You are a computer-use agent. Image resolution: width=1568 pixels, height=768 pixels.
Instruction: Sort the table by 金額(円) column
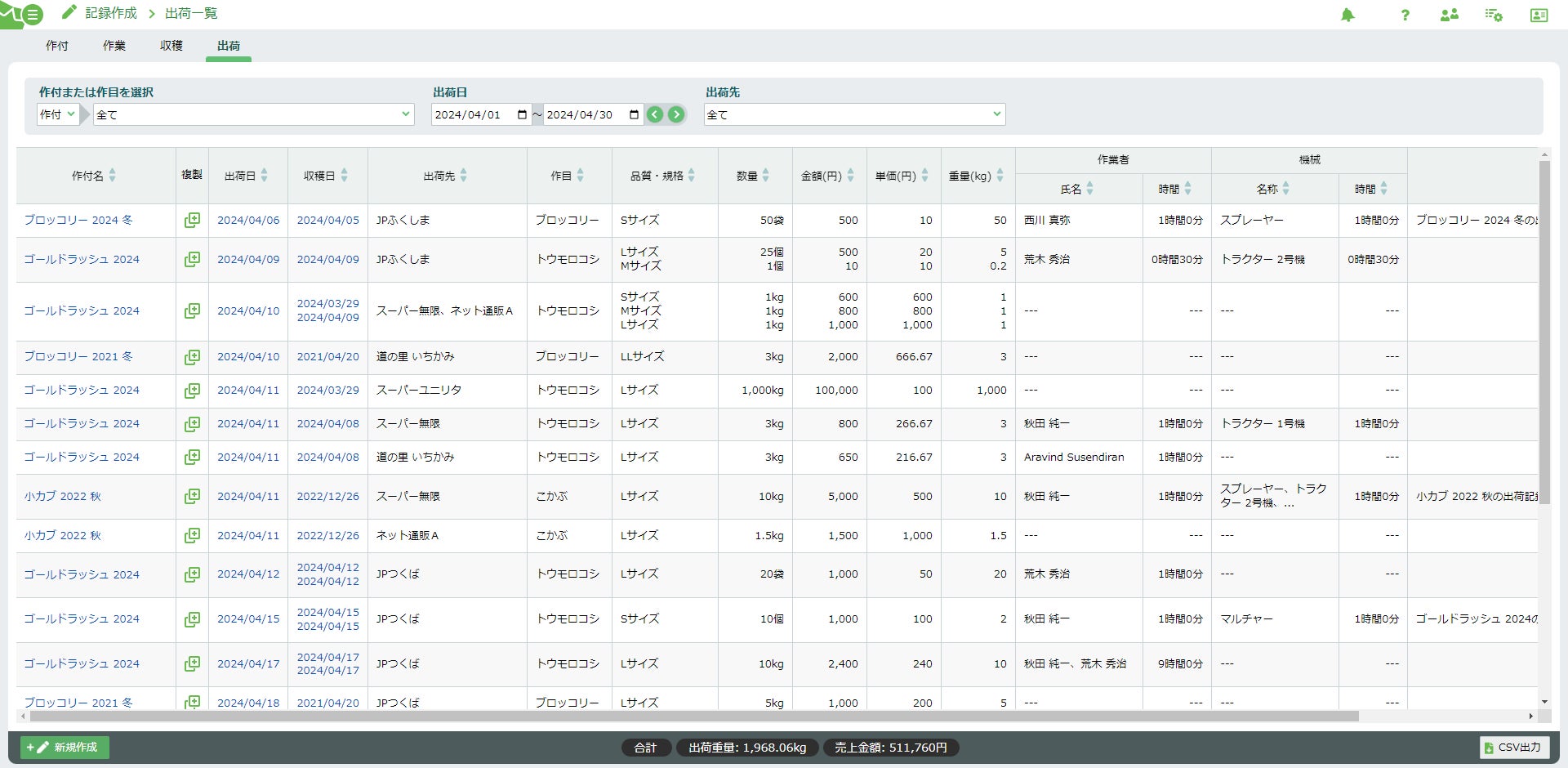(x=827, y=176)
